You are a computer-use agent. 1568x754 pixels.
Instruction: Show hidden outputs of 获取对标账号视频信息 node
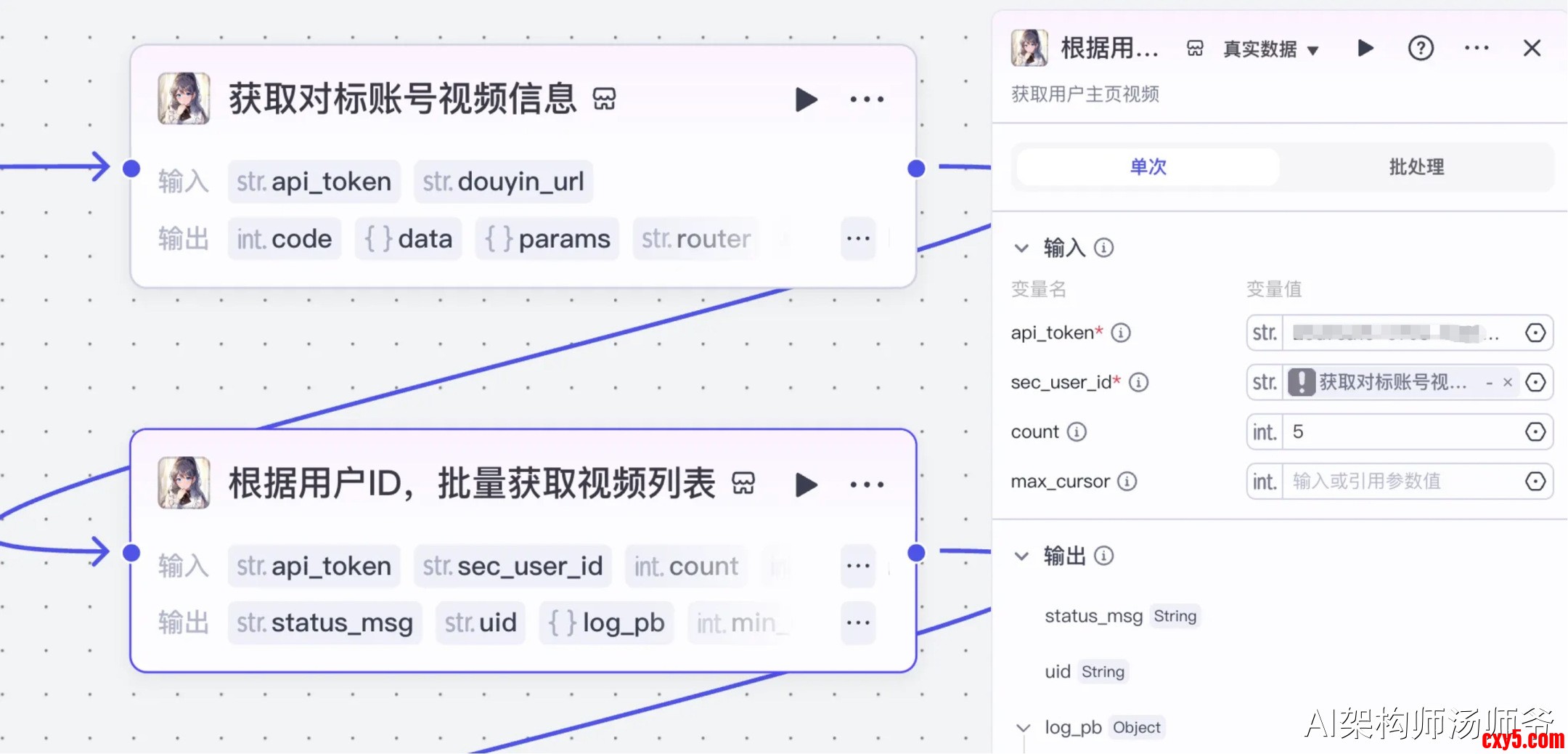coord(858,239)
